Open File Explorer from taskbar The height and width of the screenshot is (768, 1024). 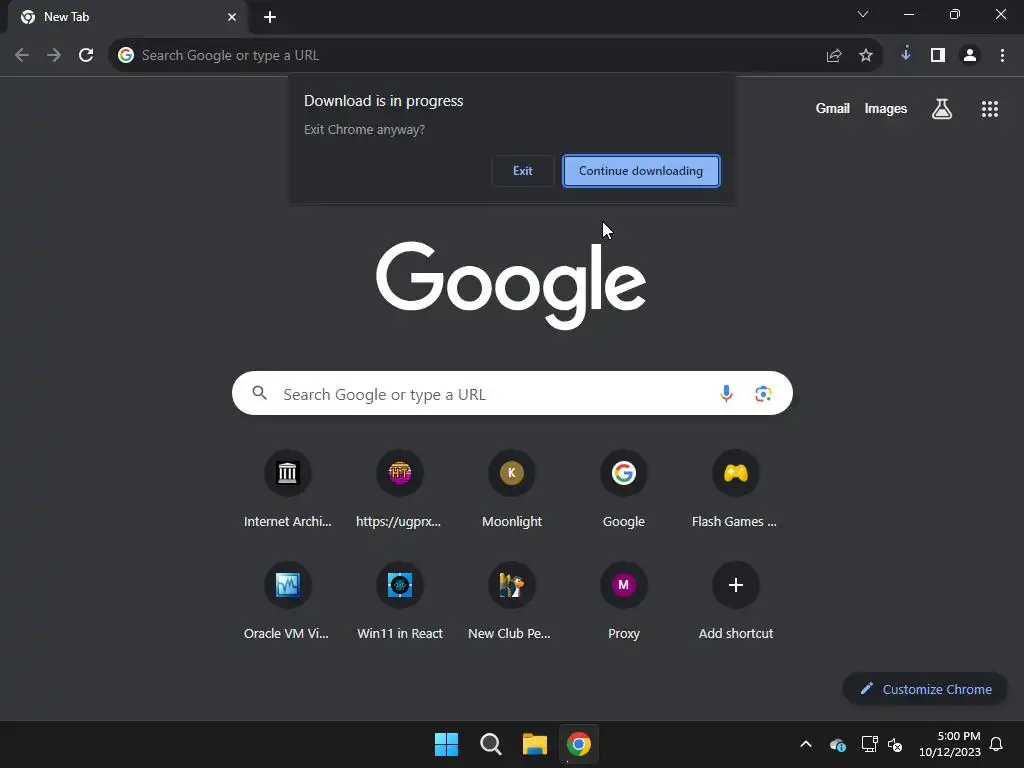point(534,744)
